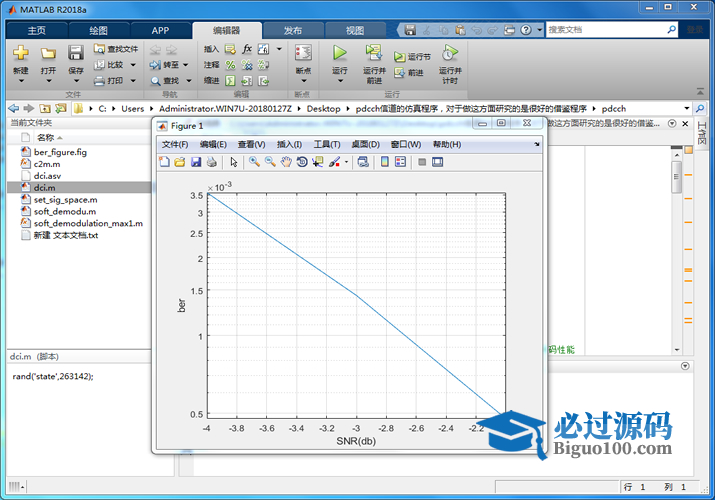
Task: Click the insert legend icon in Figure 1
Action: tap(400, 162)
